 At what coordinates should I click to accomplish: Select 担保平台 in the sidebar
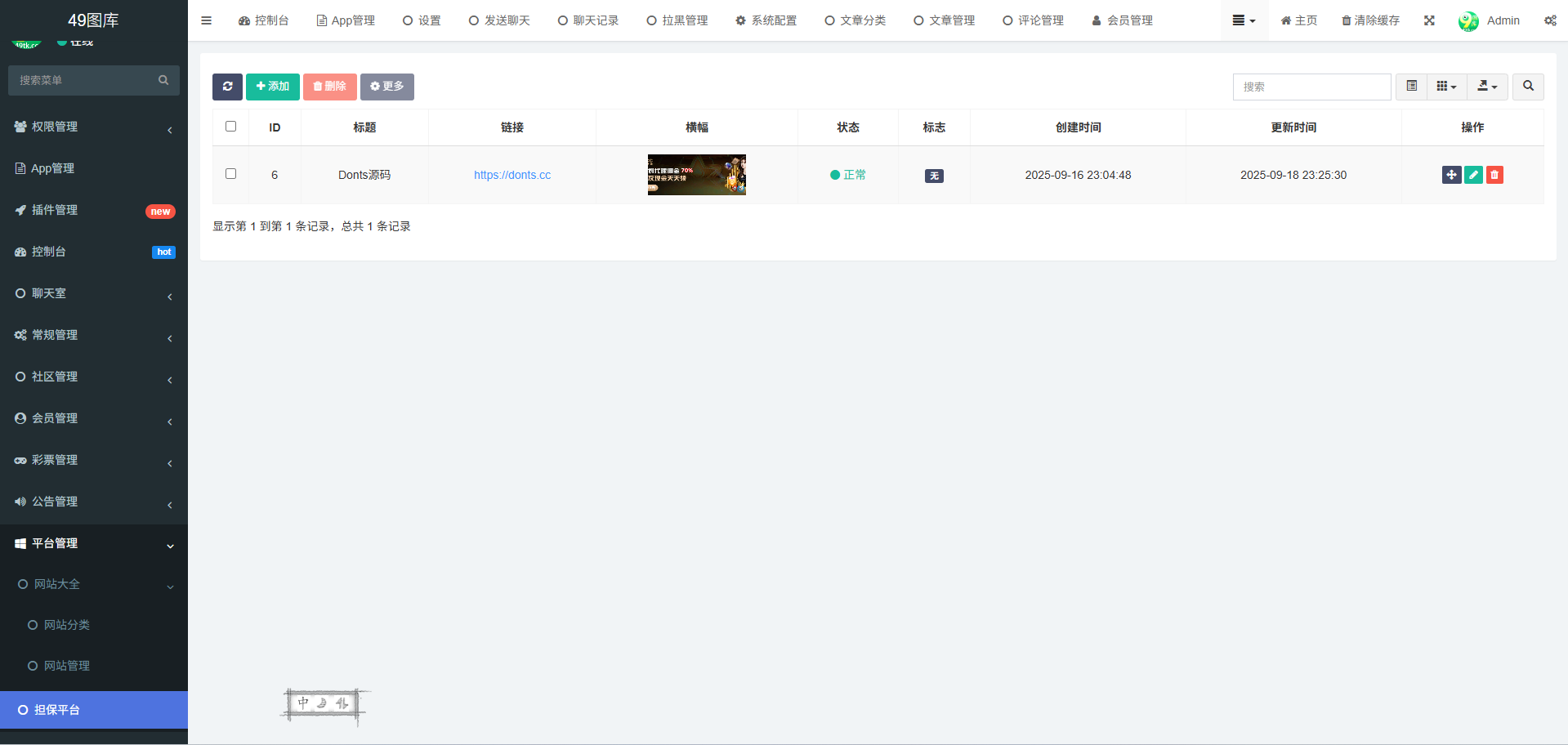pos(94,710)
